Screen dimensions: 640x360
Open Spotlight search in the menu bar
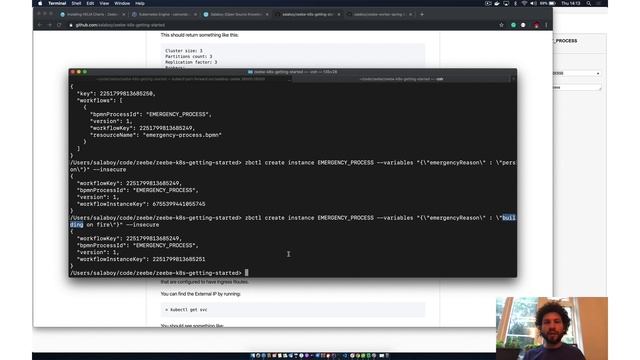click(588, 3)
